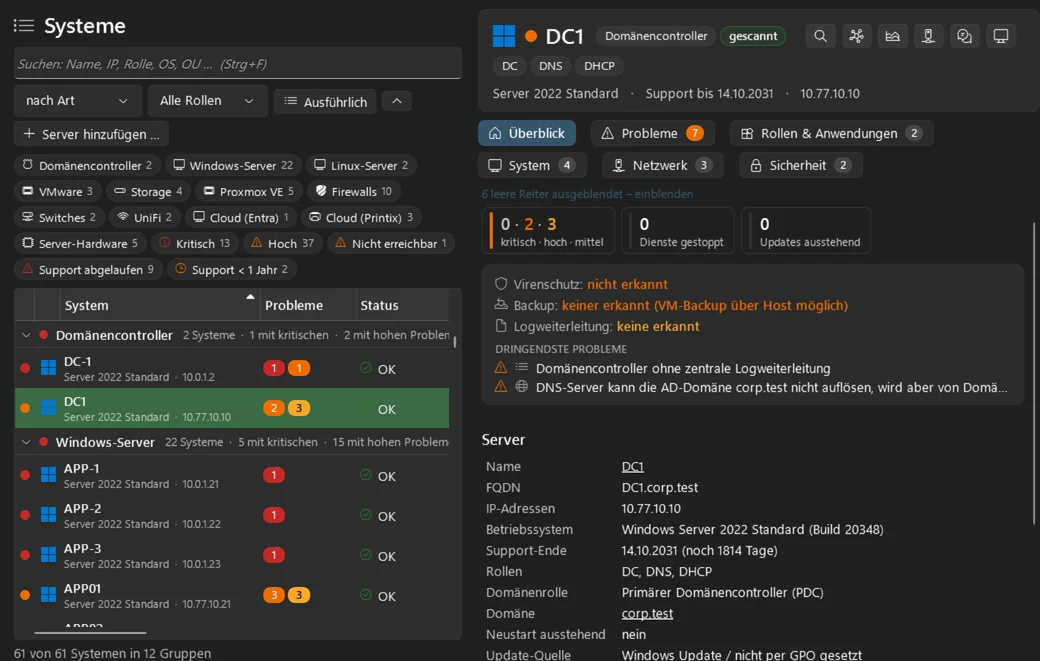
Task: Click the orange status dot beside DC1 title
Action: [531, 36]
